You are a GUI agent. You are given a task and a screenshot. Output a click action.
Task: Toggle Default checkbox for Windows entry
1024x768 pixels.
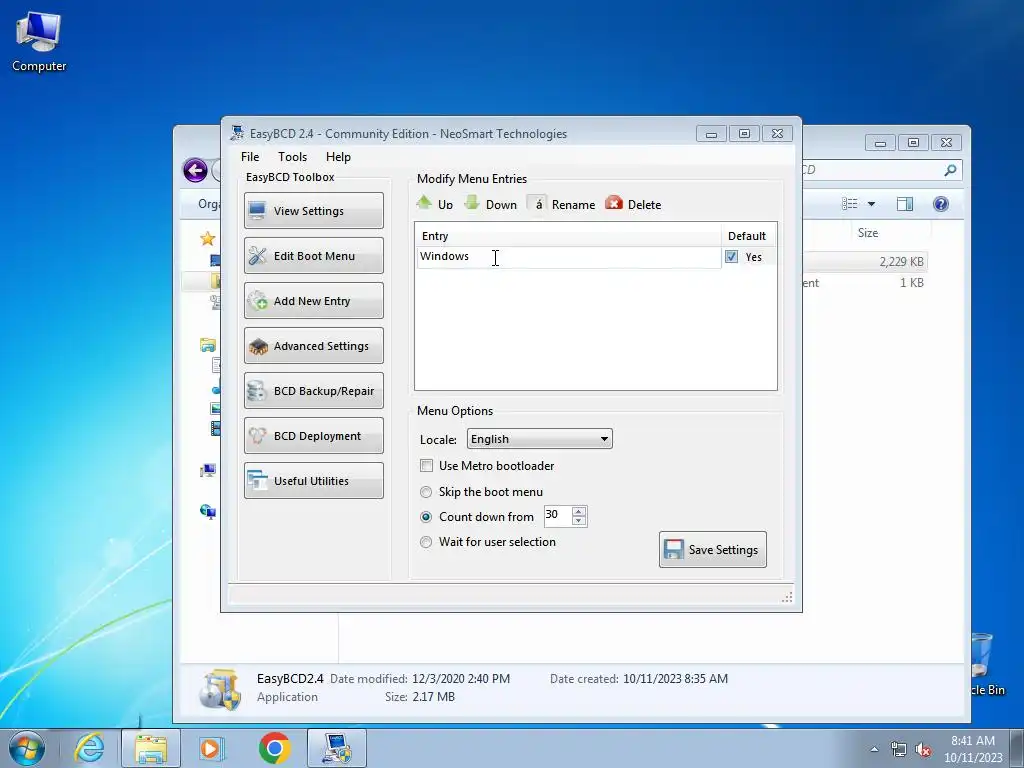[731, 257]
